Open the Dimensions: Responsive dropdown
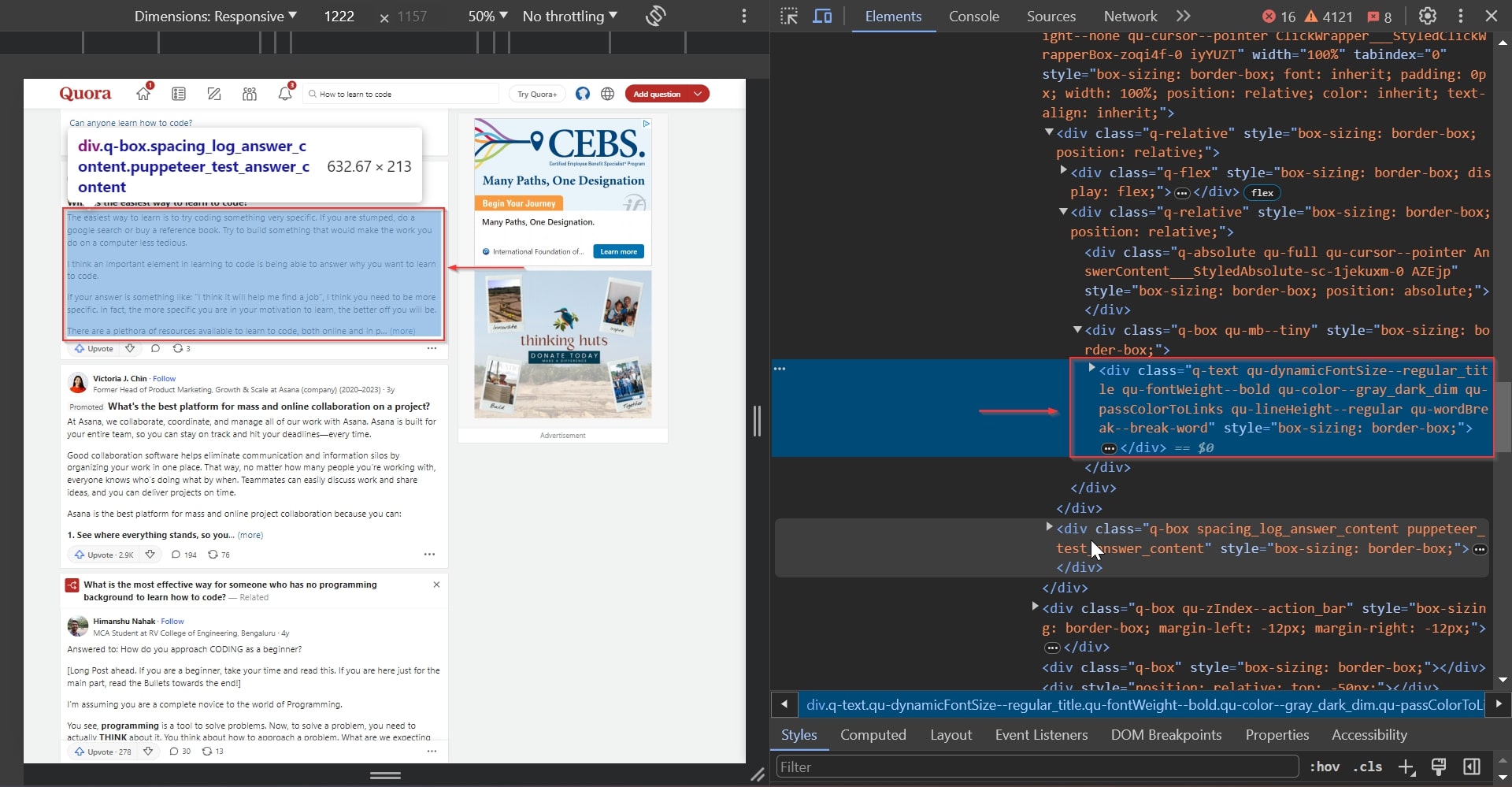Image resolution: width=1512 pixels, height=787 pixels. coord(214,16)
